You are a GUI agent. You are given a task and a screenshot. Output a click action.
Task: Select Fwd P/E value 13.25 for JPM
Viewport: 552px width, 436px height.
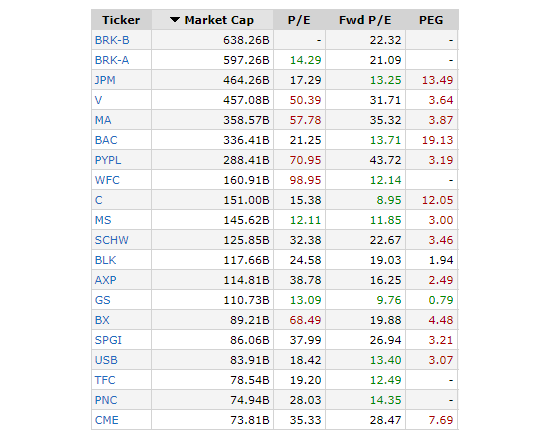click(x=385, y=80)
